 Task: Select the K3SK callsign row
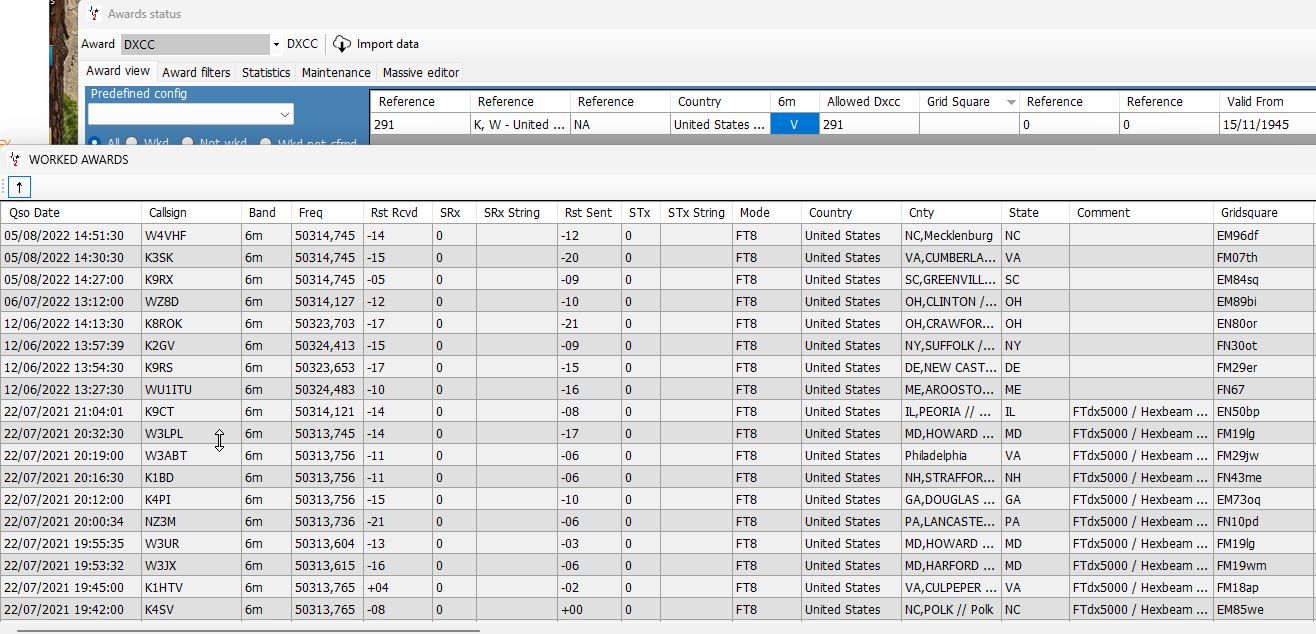tap(191, 258)
